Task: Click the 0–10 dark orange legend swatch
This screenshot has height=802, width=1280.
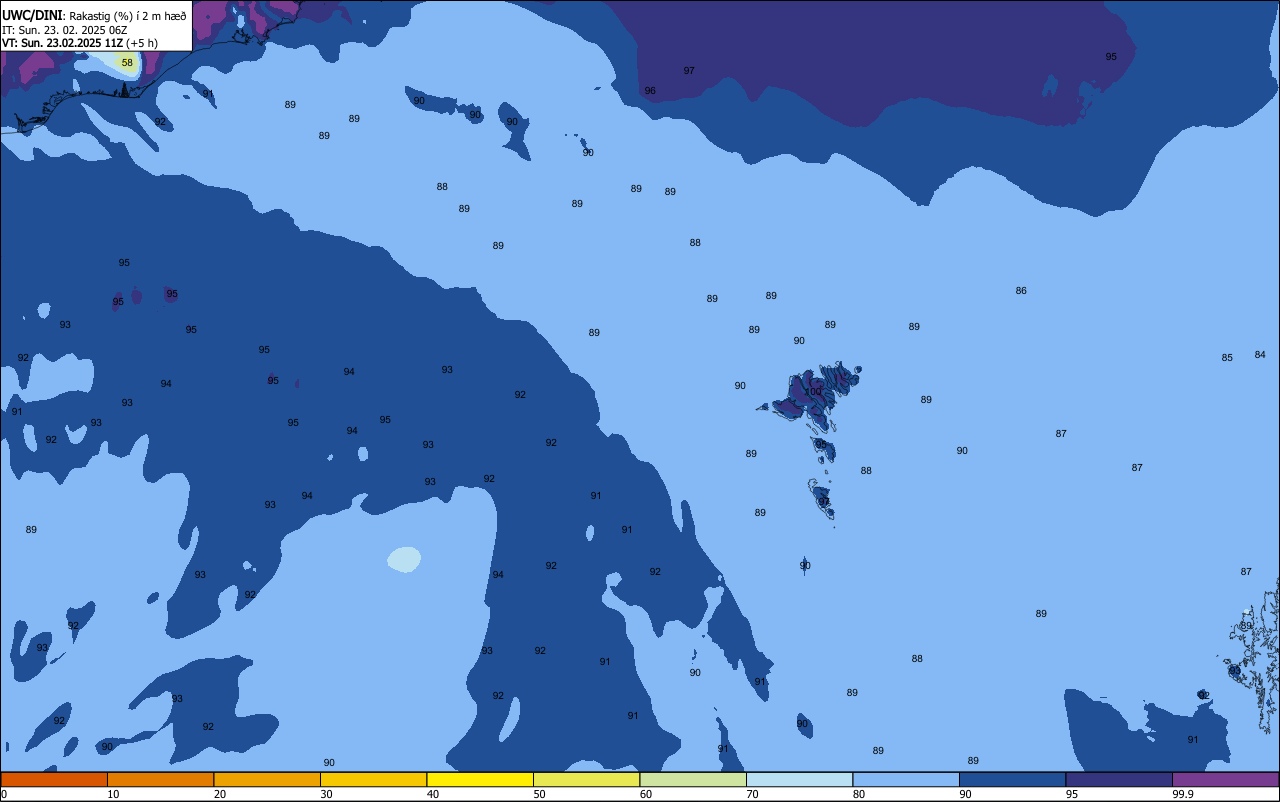Action: pyautogui.click(x=54, y=779)
